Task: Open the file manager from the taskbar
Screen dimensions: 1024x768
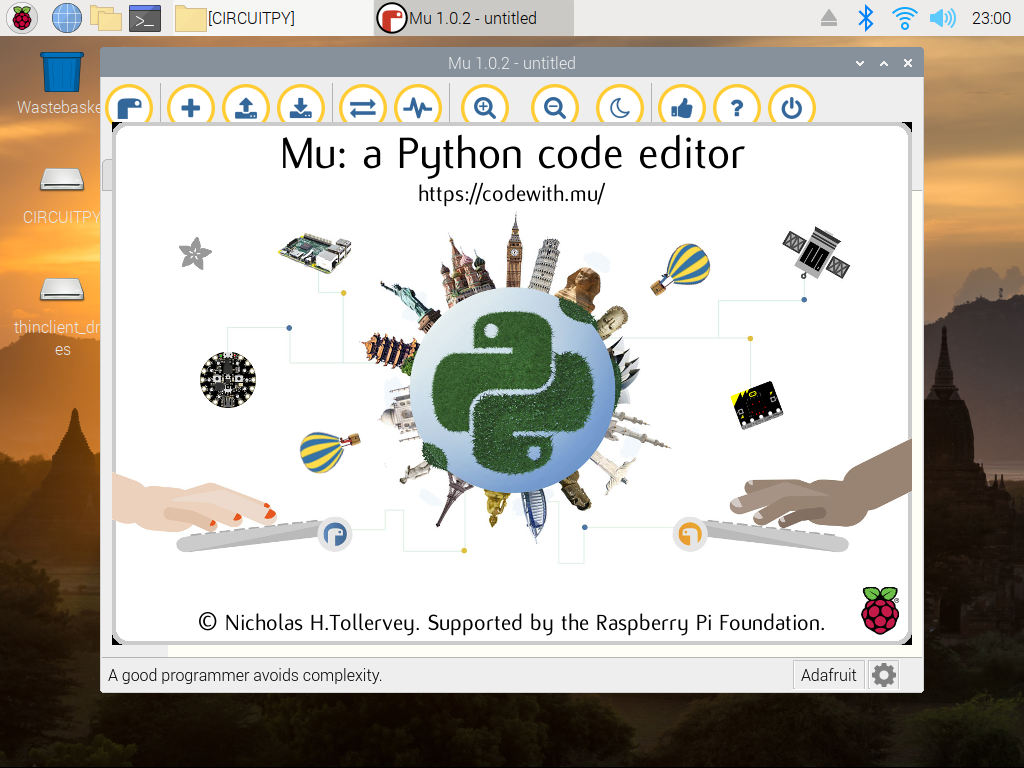Action: point(106,18)
